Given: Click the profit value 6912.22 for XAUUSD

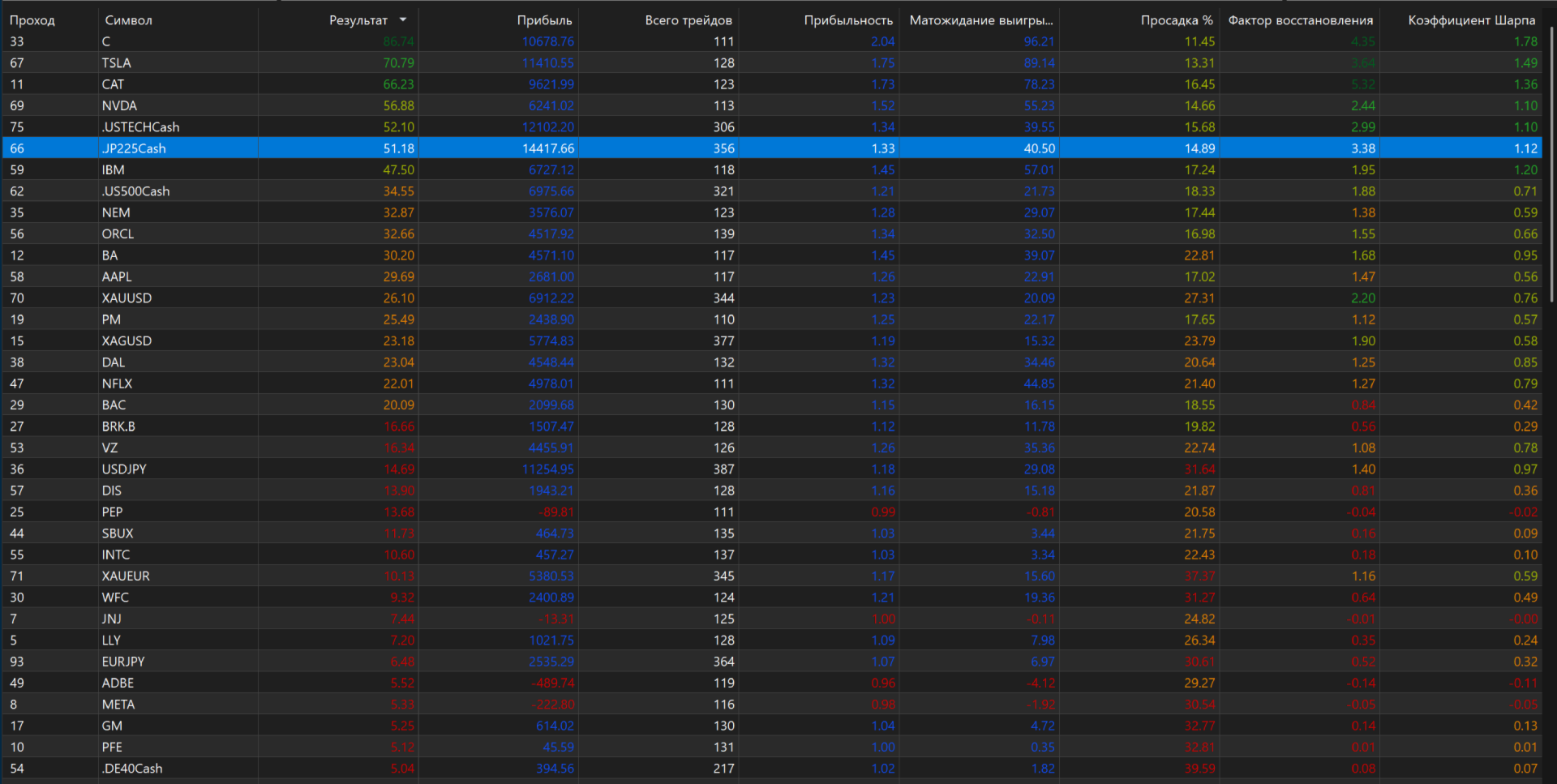Looking at the screenshot, I should (x=551, y=298).
